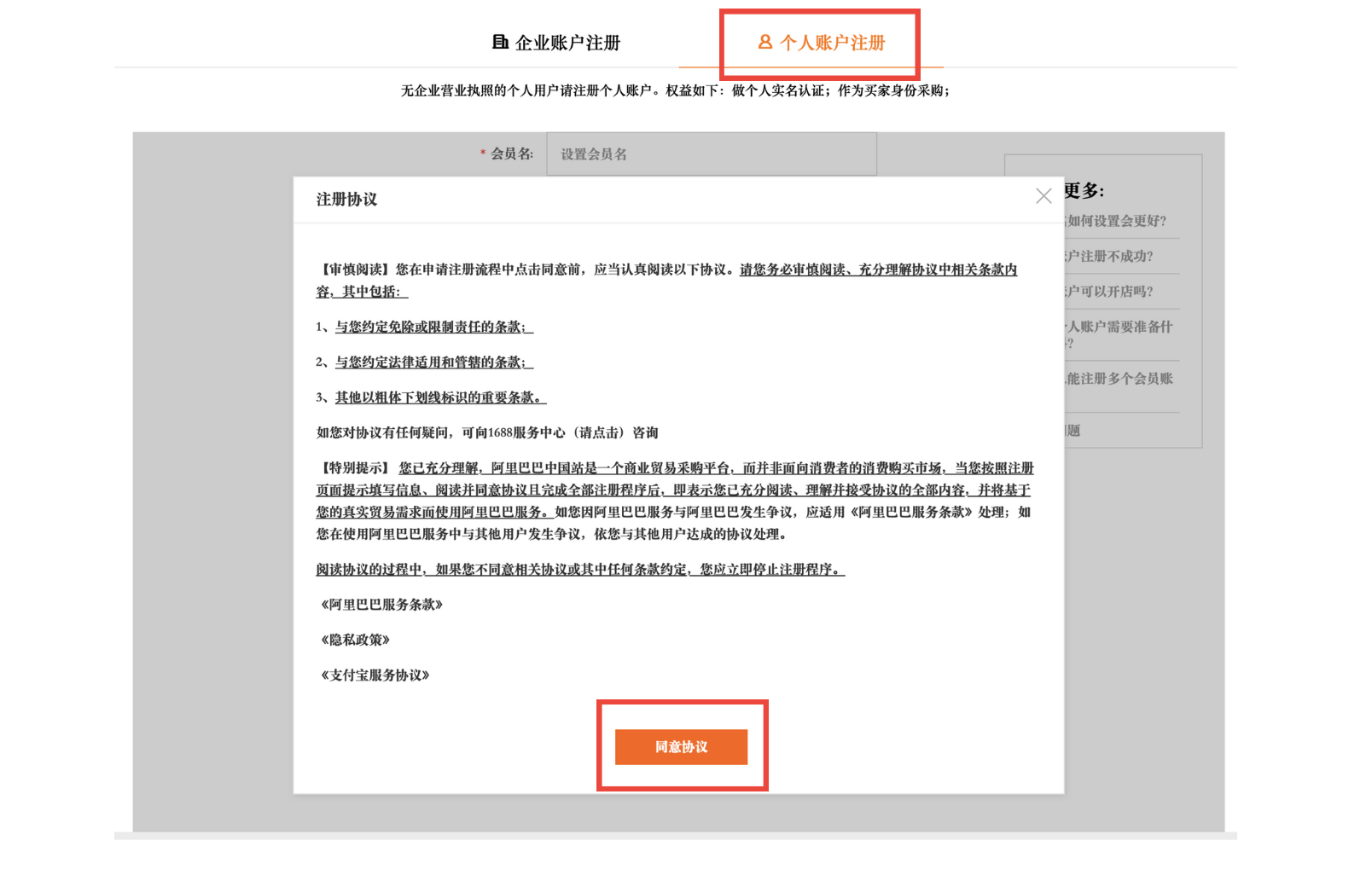Open 《阿里巴巴服务条款》 link
This screenshot has height=887, width=1372.
(381, 605)
